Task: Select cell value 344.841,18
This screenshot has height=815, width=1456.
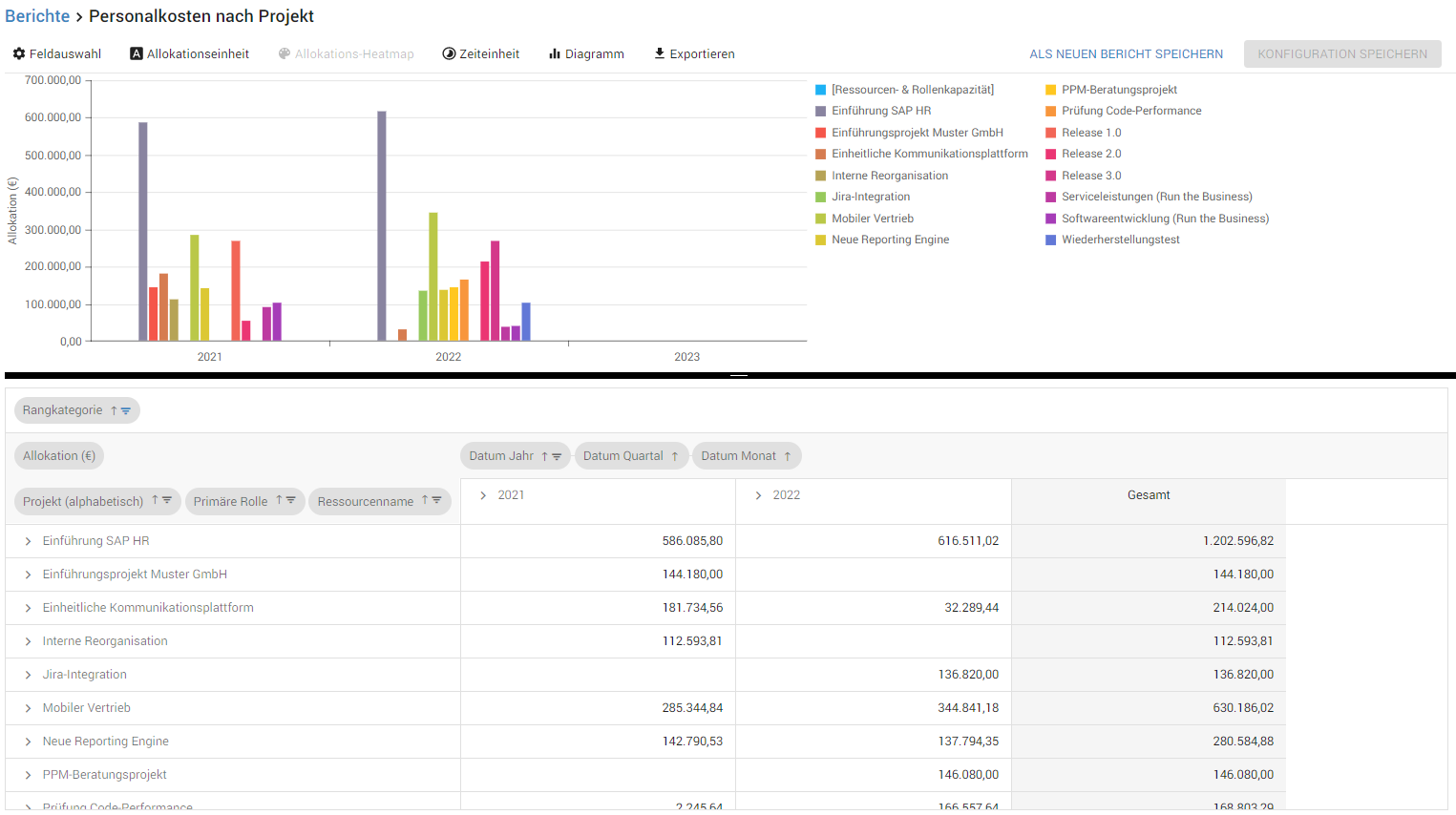Action: click(x=968, y=708)
